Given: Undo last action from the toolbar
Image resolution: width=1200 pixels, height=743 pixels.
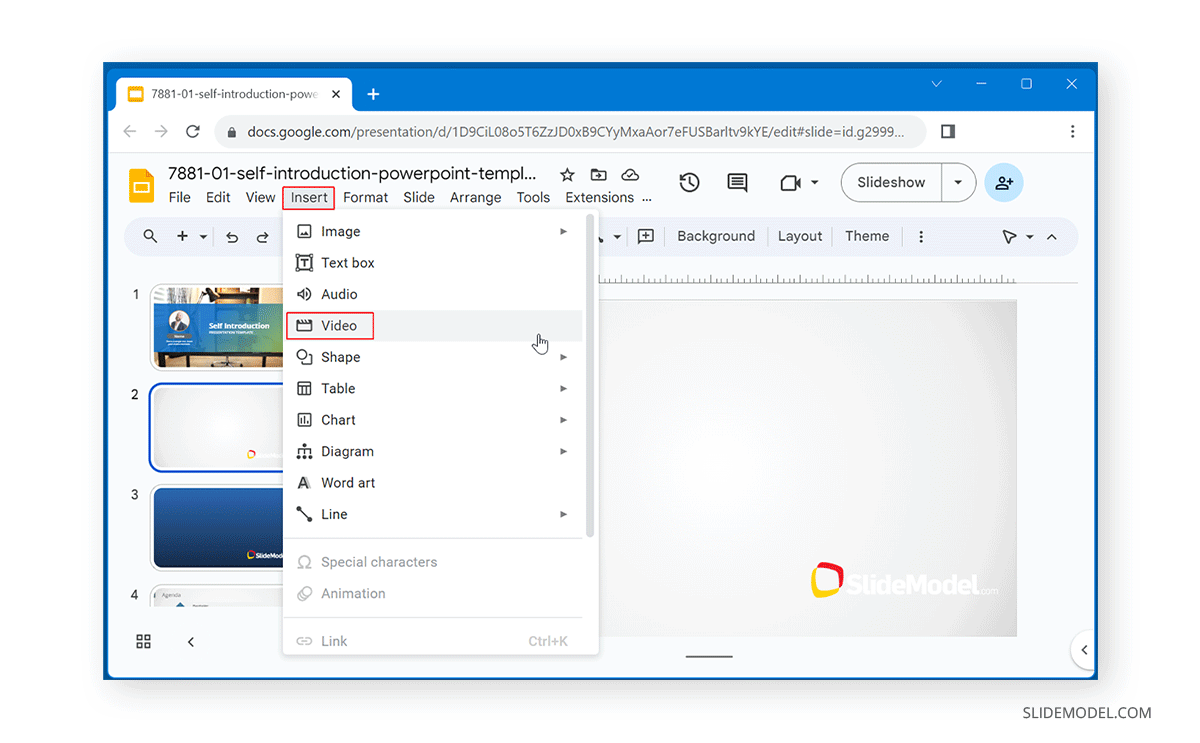Looking at the screenshot, I should 232,236.
